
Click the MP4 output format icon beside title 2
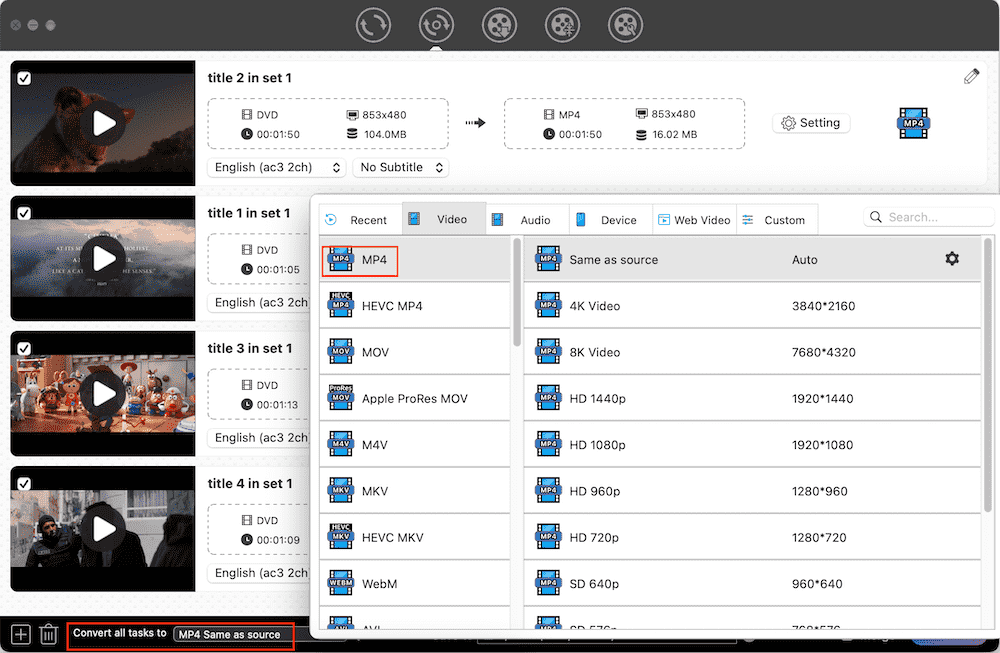913,122
